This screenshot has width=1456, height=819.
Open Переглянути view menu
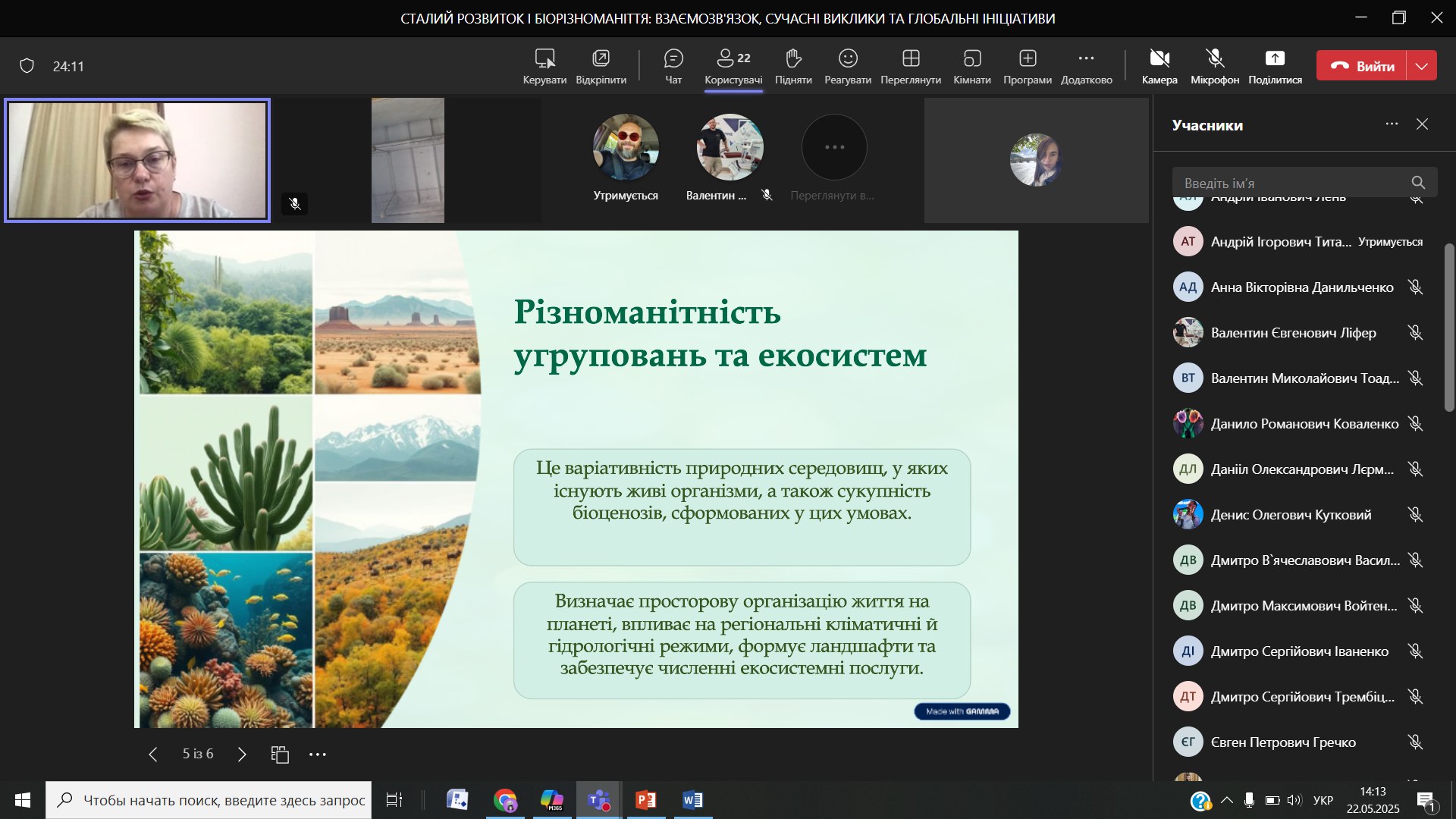click(x=911, y=59)
